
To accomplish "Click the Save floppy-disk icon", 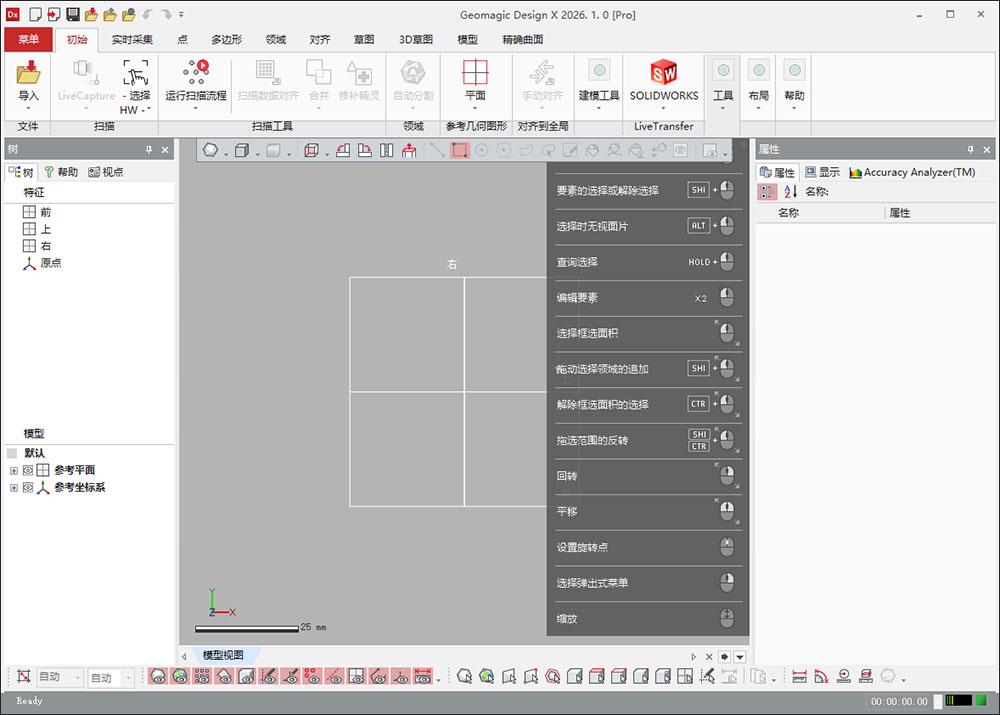I will pyautogui.click(x=73, y=14).
